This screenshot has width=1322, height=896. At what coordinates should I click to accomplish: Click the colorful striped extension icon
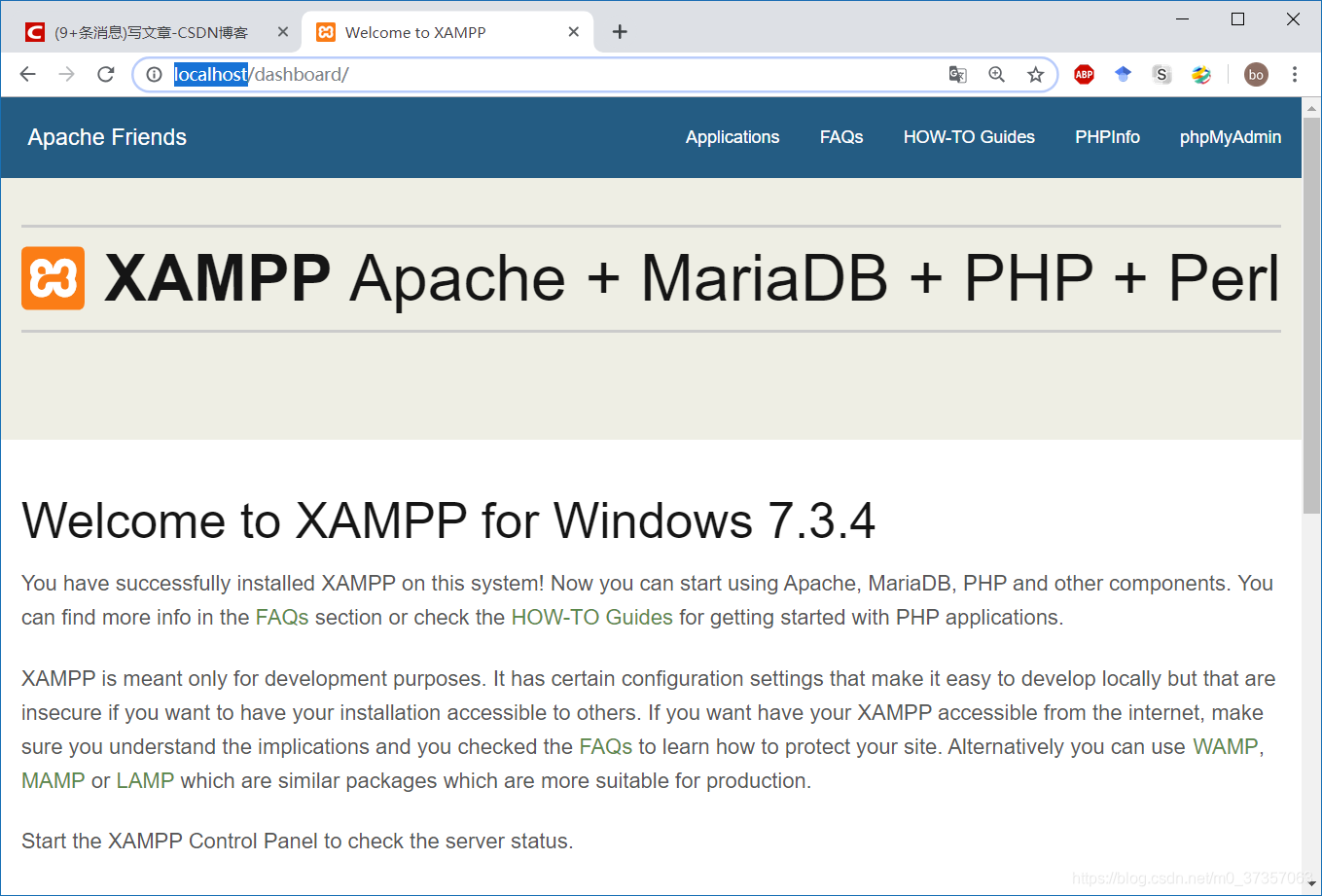point(1201,75)
